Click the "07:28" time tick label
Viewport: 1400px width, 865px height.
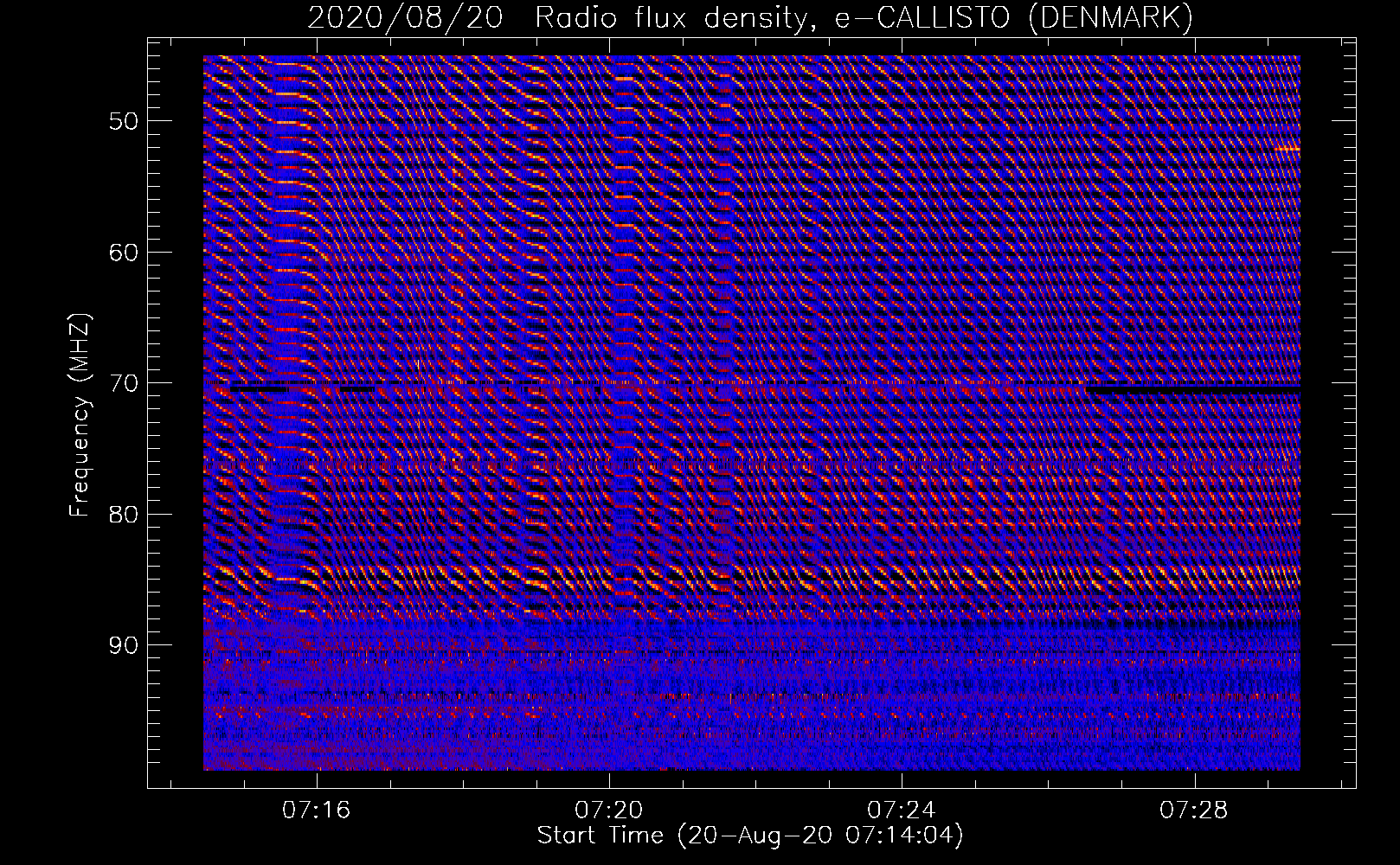[x=1194, y=810]
